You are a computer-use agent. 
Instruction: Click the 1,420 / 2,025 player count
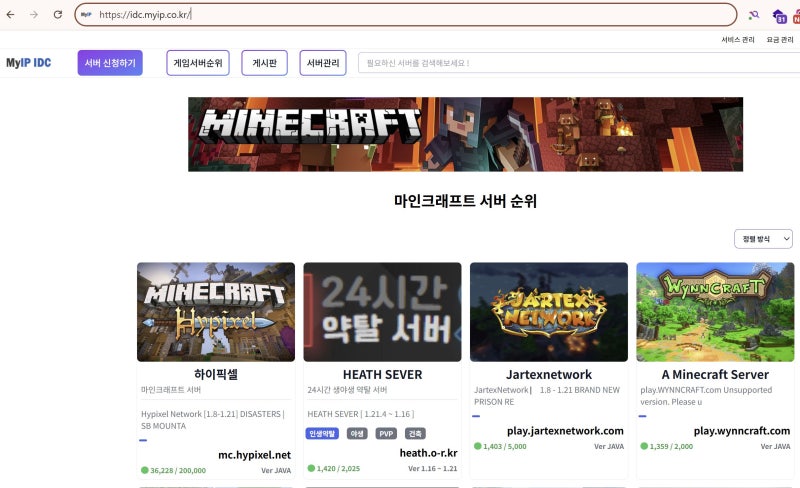click(x=338, y=469)
